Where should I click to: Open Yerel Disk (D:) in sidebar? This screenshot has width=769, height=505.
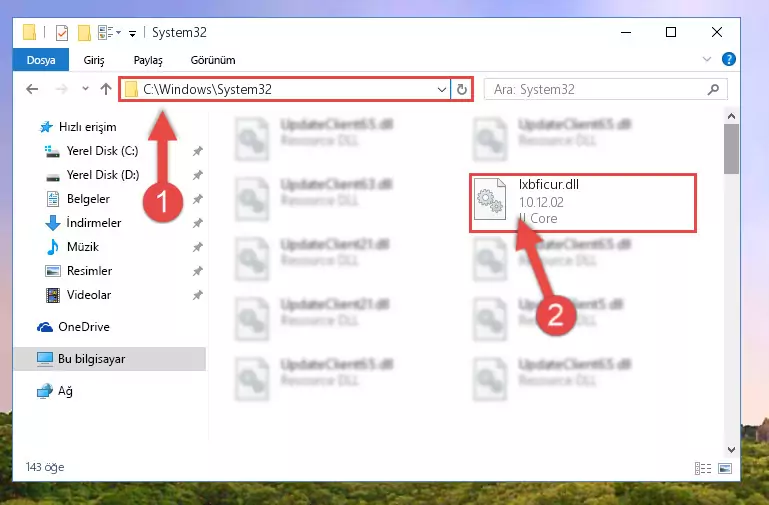click(92, 175)
